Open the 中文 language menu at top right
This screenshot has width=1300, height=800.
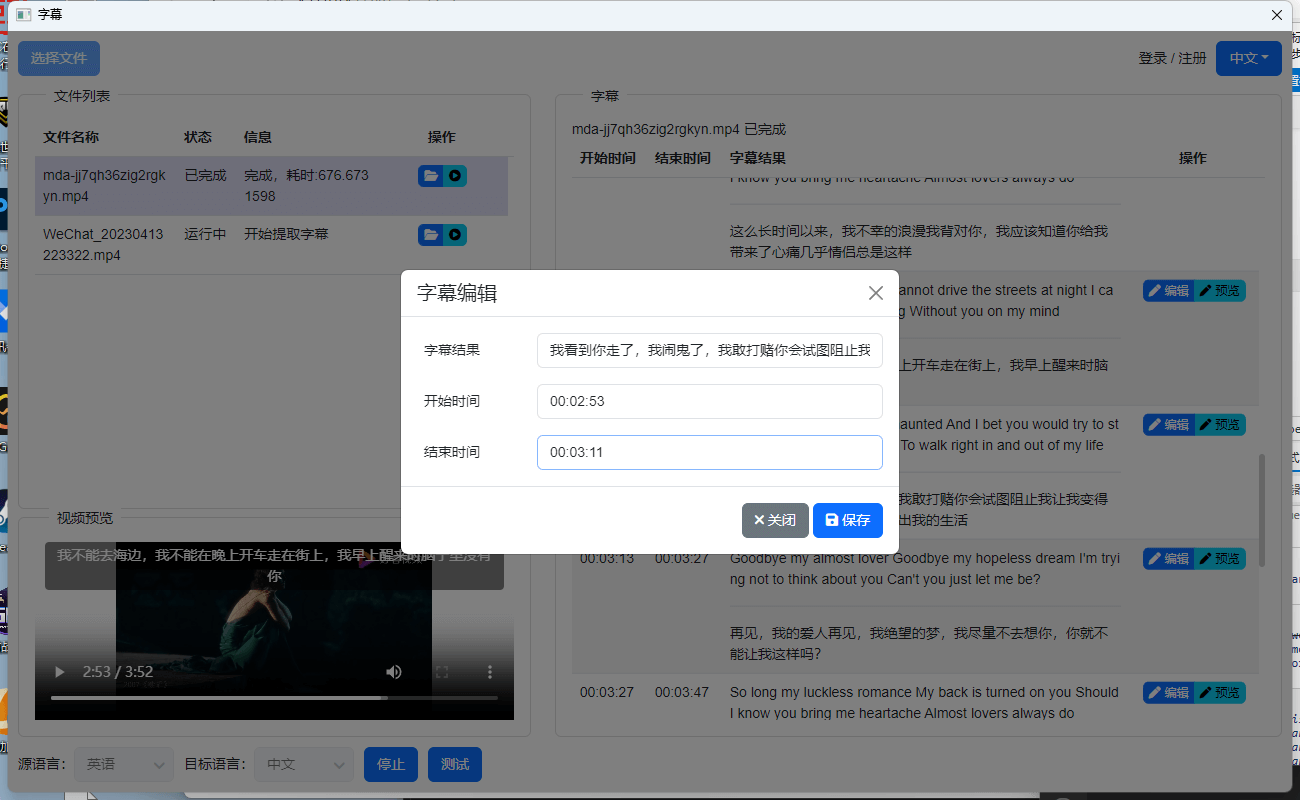pyautogui.click(x=1248, y=58)
